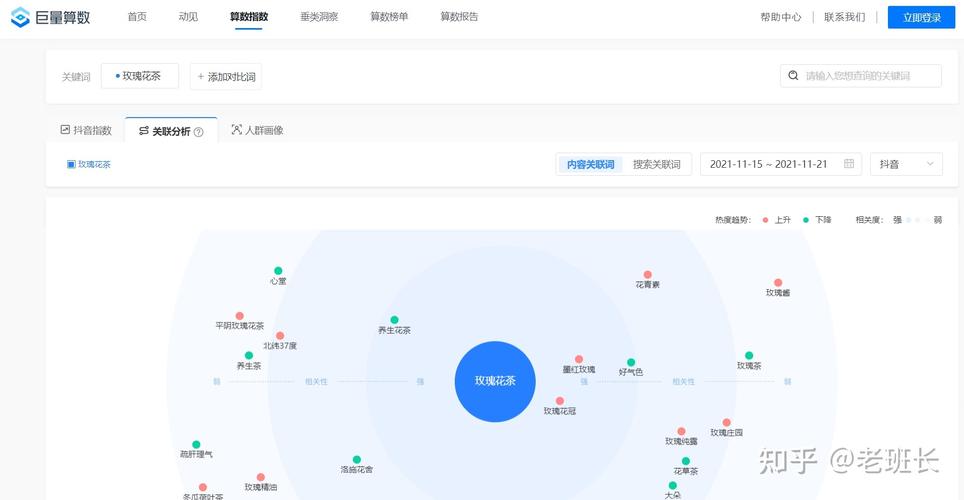Screen dimensions: 964x500
Task: Switch to the 人群画像 tab
Action: coord(257,130)
